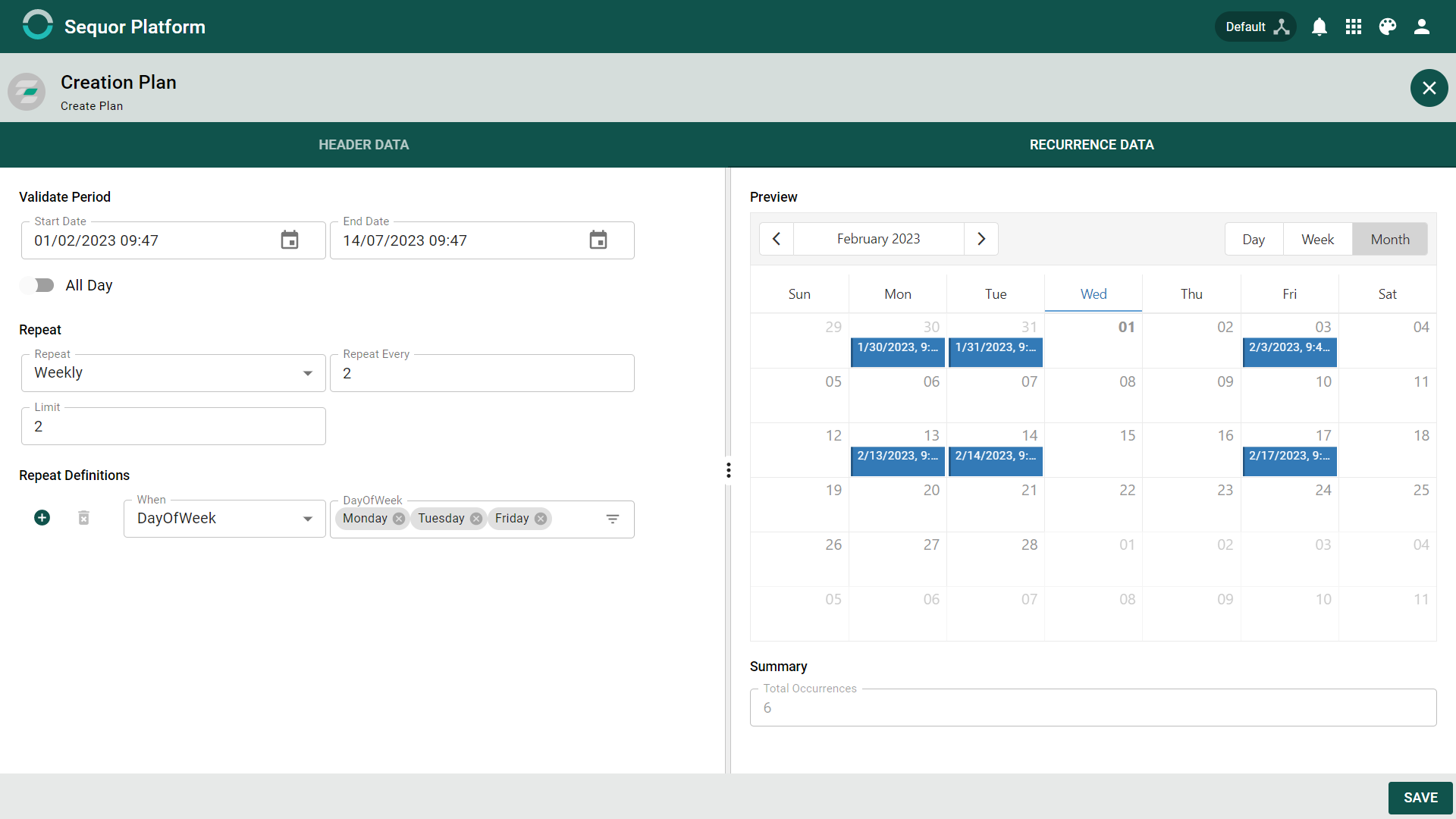Switch to the Header Data tab
1456x819 pixels.
tap(363, 145)
